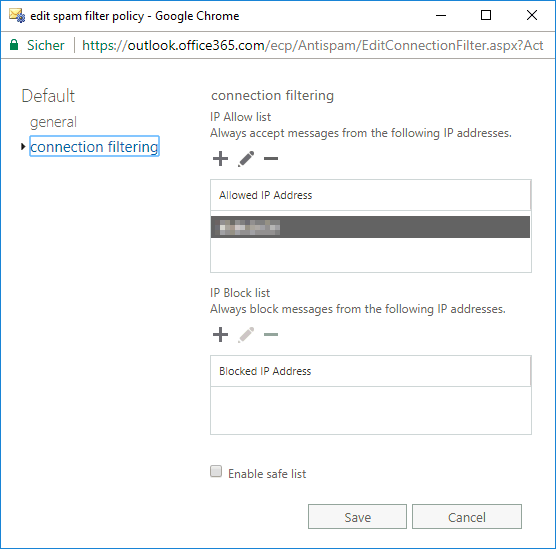
Task: Edit the selected allowed IP address
Action: tap(246, 159)
